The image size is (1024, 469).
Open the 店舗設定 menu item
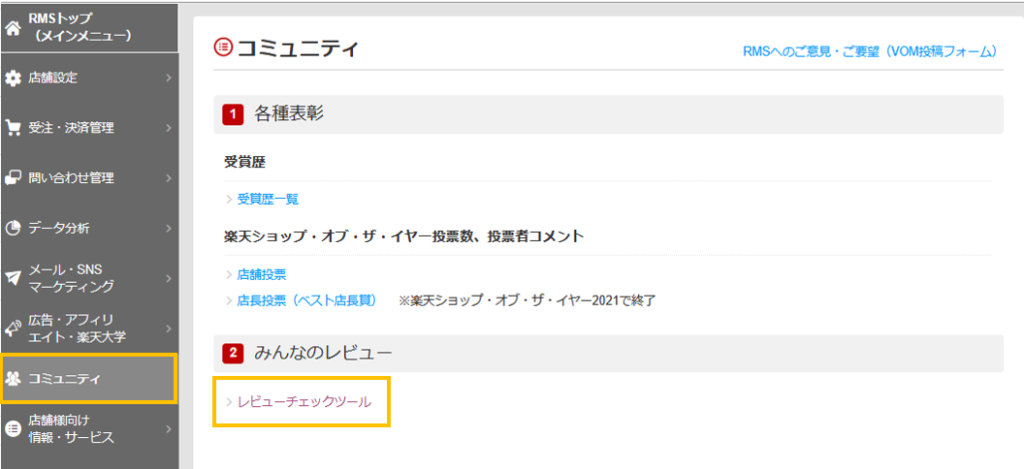point(89,78)
